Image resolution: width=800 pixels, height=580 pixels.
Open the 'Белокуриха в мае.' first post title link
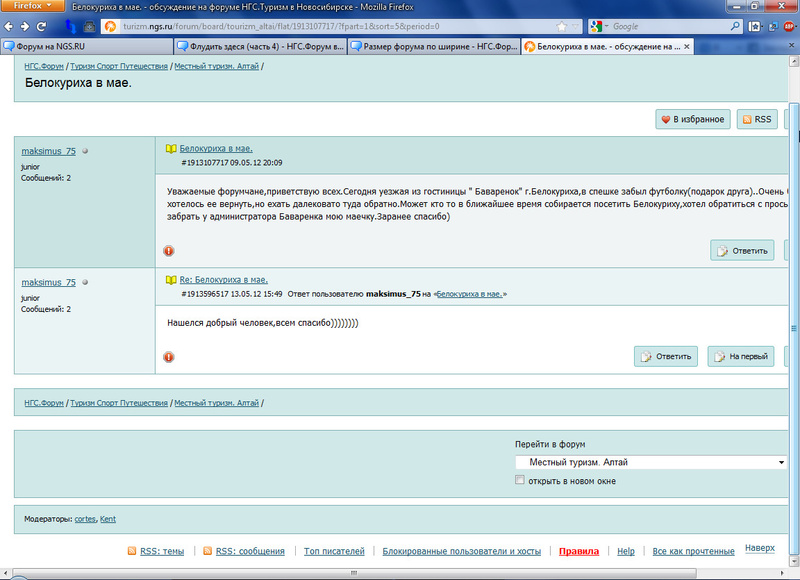[216, 148]
